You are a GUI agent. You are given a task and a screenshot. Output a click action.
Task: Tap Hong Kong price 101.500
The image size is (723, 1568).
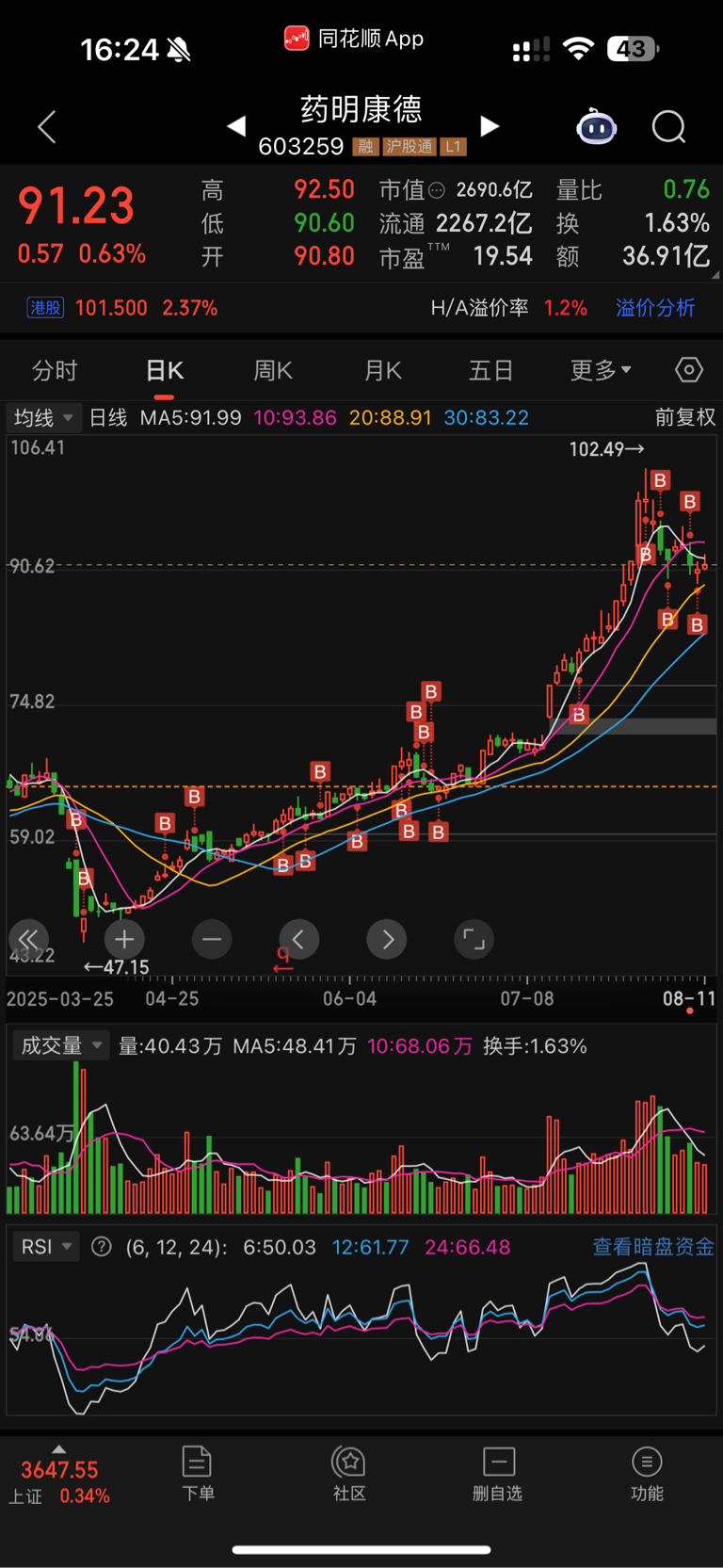coord(111,308)
